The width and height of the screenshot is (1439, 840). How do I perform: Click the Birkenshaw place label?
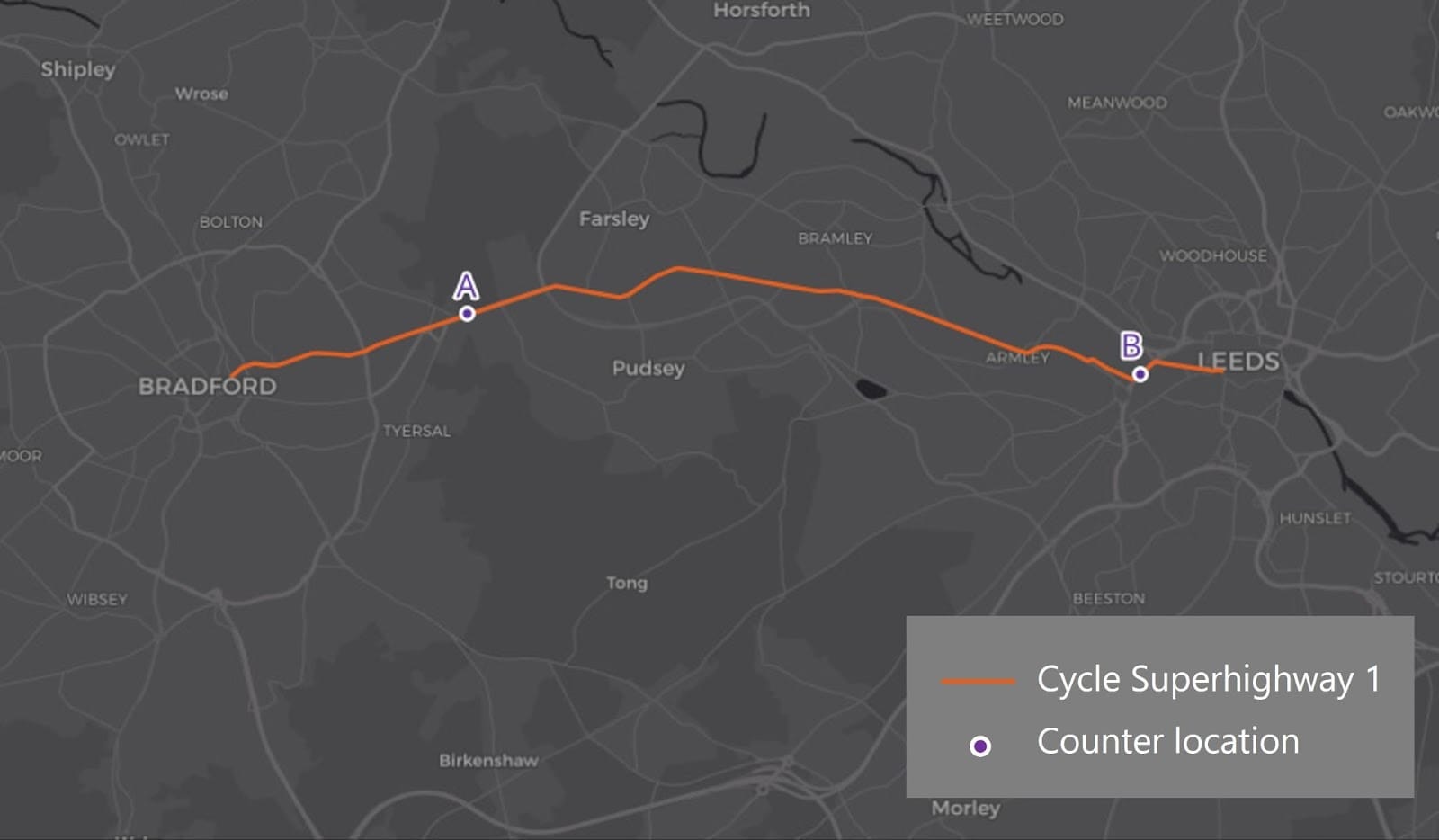point(488,760)
